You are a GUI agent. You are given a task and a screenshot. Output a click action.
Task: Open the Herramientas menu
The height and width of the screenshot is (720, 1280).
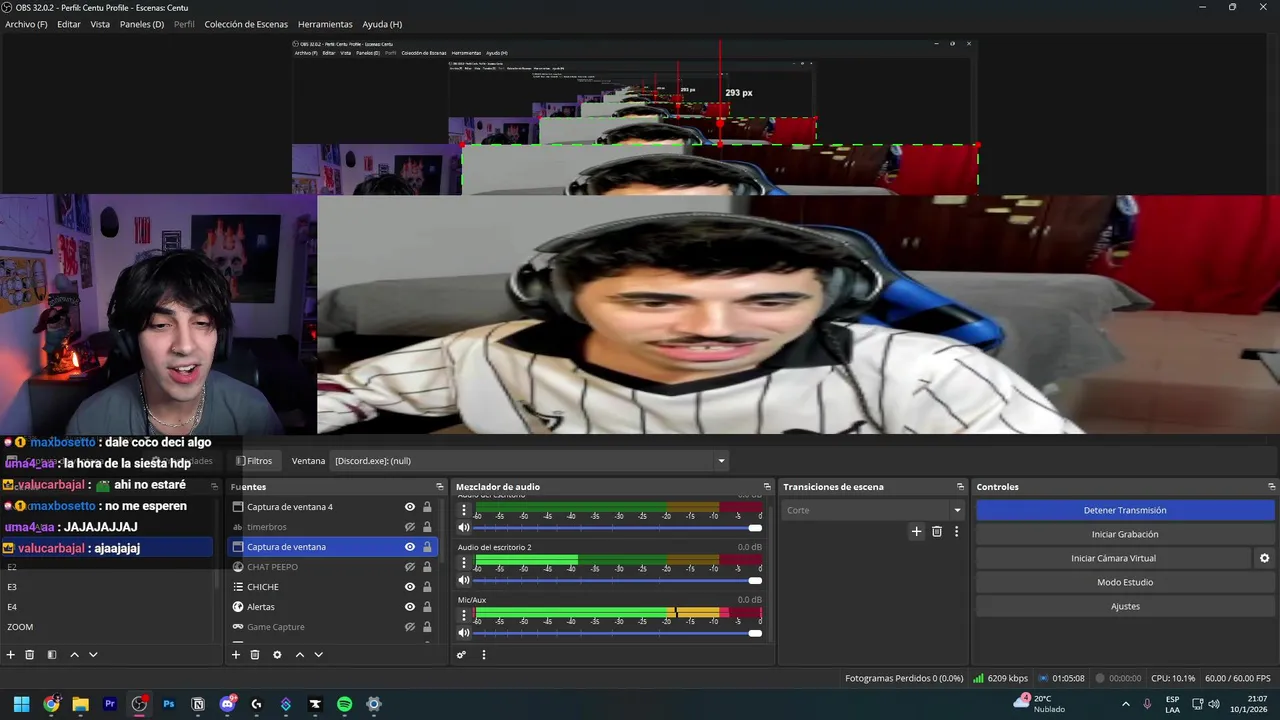[325, 24]
